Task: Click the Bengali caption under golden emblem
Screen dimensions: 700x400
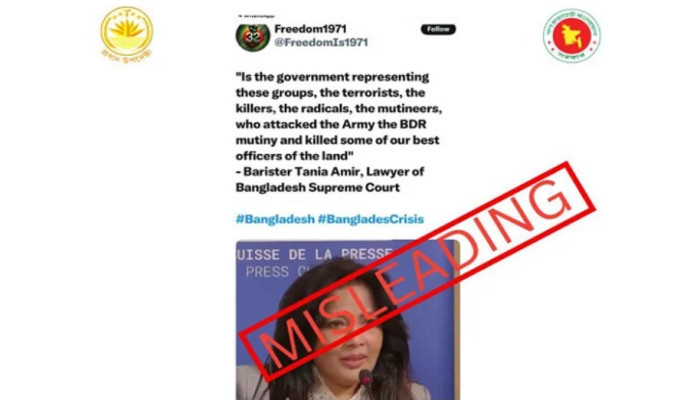Action: pos(127,55)
